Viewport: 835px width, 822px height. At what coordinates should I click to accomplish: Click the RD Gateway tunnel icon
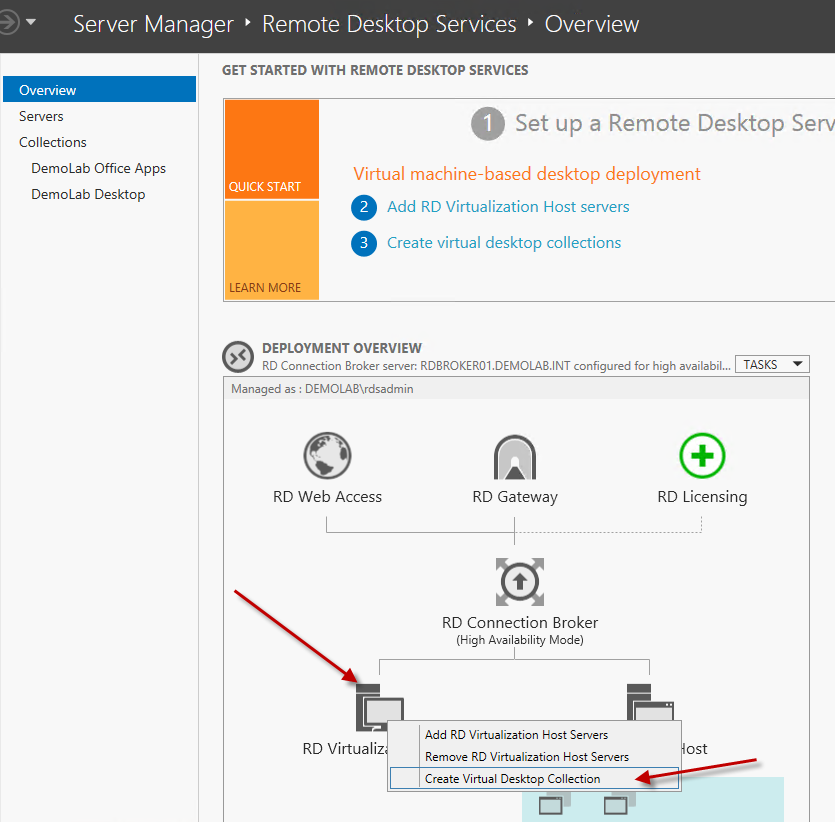pos(515,458)
